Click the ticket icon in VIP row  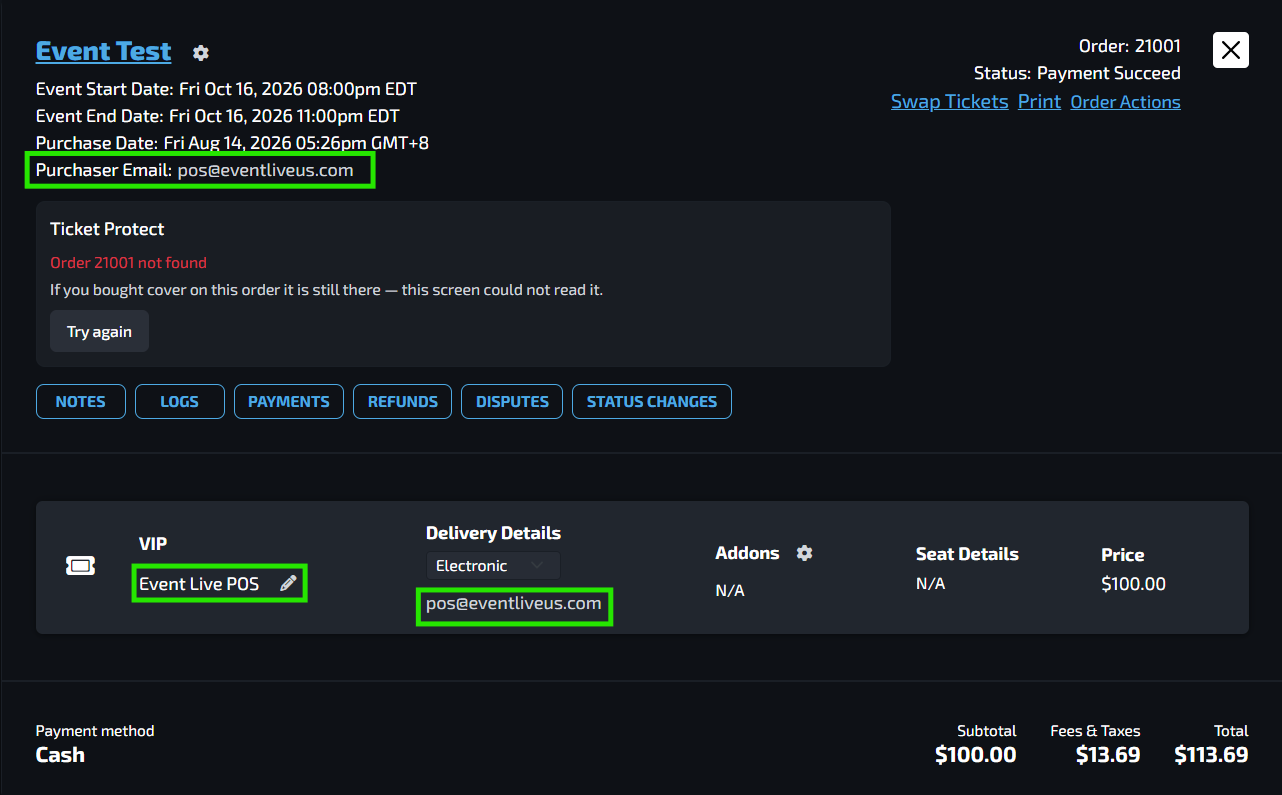tap(80, 566)
